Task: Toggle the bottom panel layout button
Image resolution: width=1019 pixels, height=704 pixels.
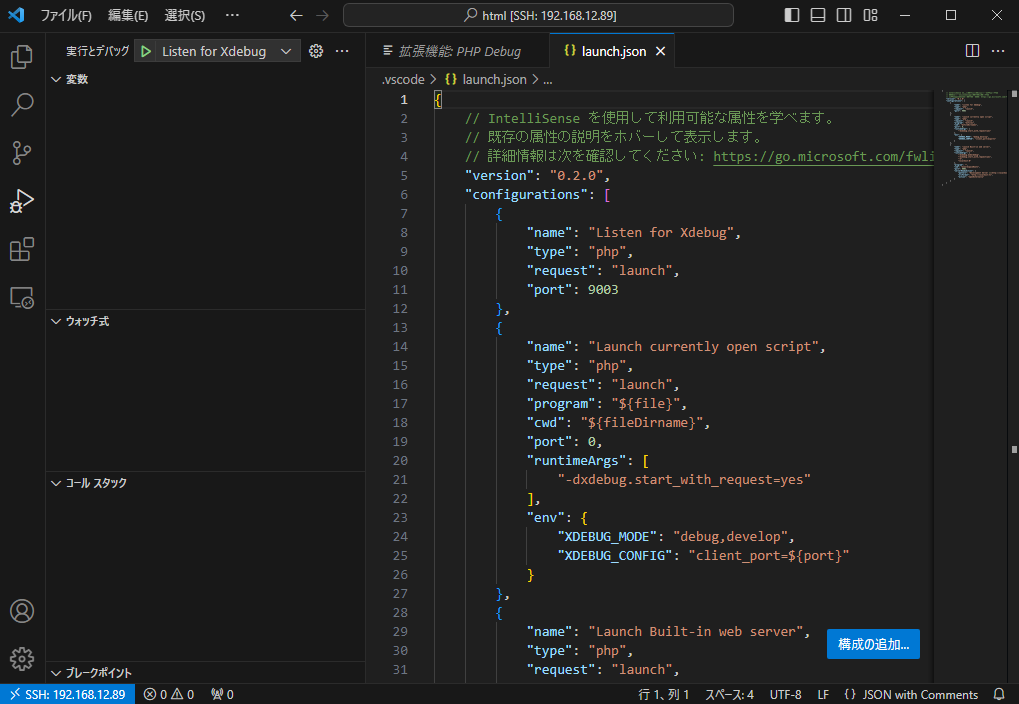Action: 818,15
